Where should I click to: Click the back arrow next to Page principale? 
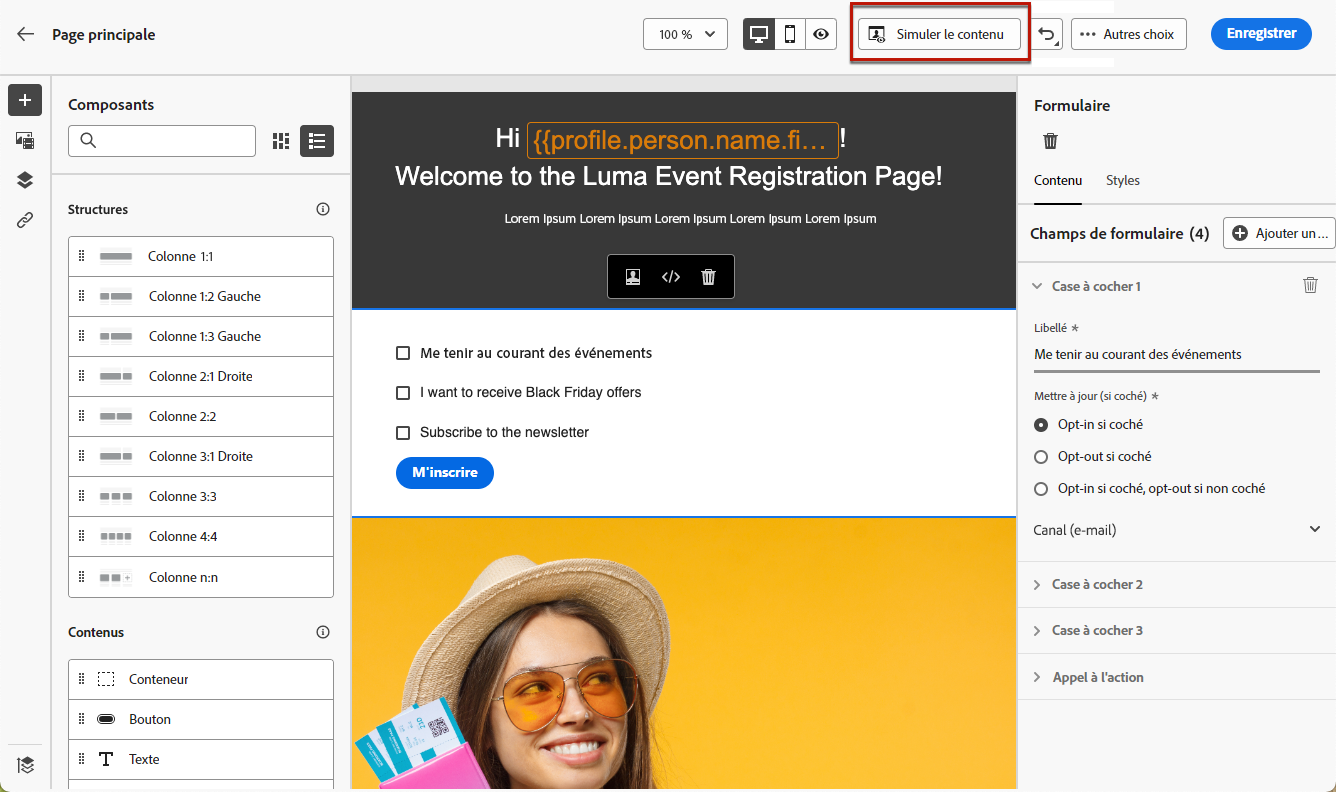click(x=25, y=34)
